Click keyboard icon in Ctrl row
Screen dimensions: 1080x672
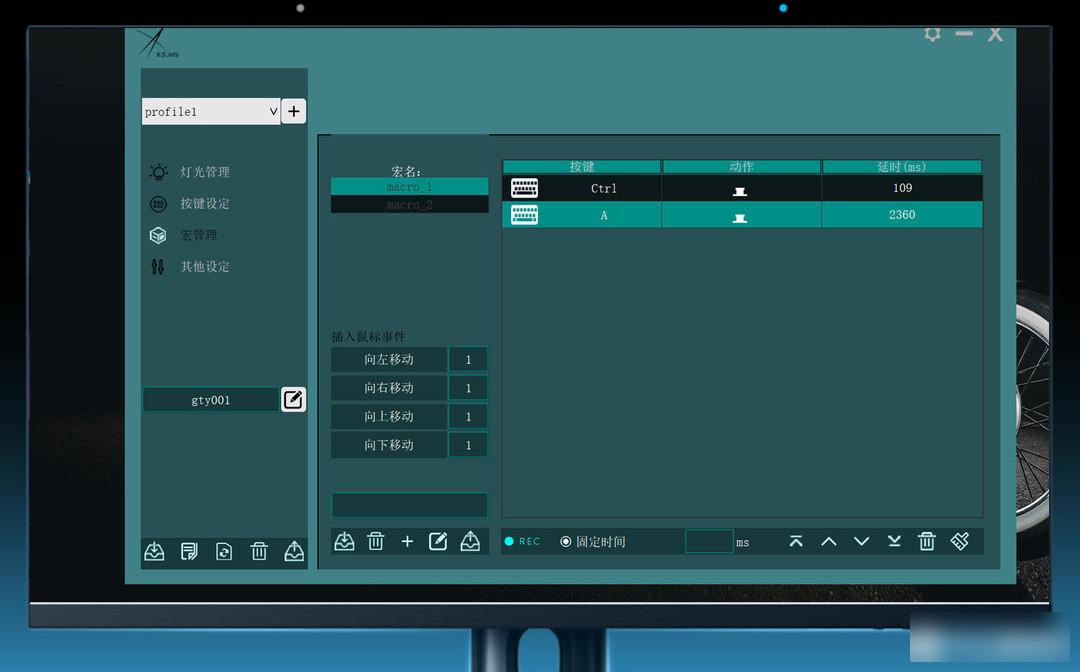(524, 188)
